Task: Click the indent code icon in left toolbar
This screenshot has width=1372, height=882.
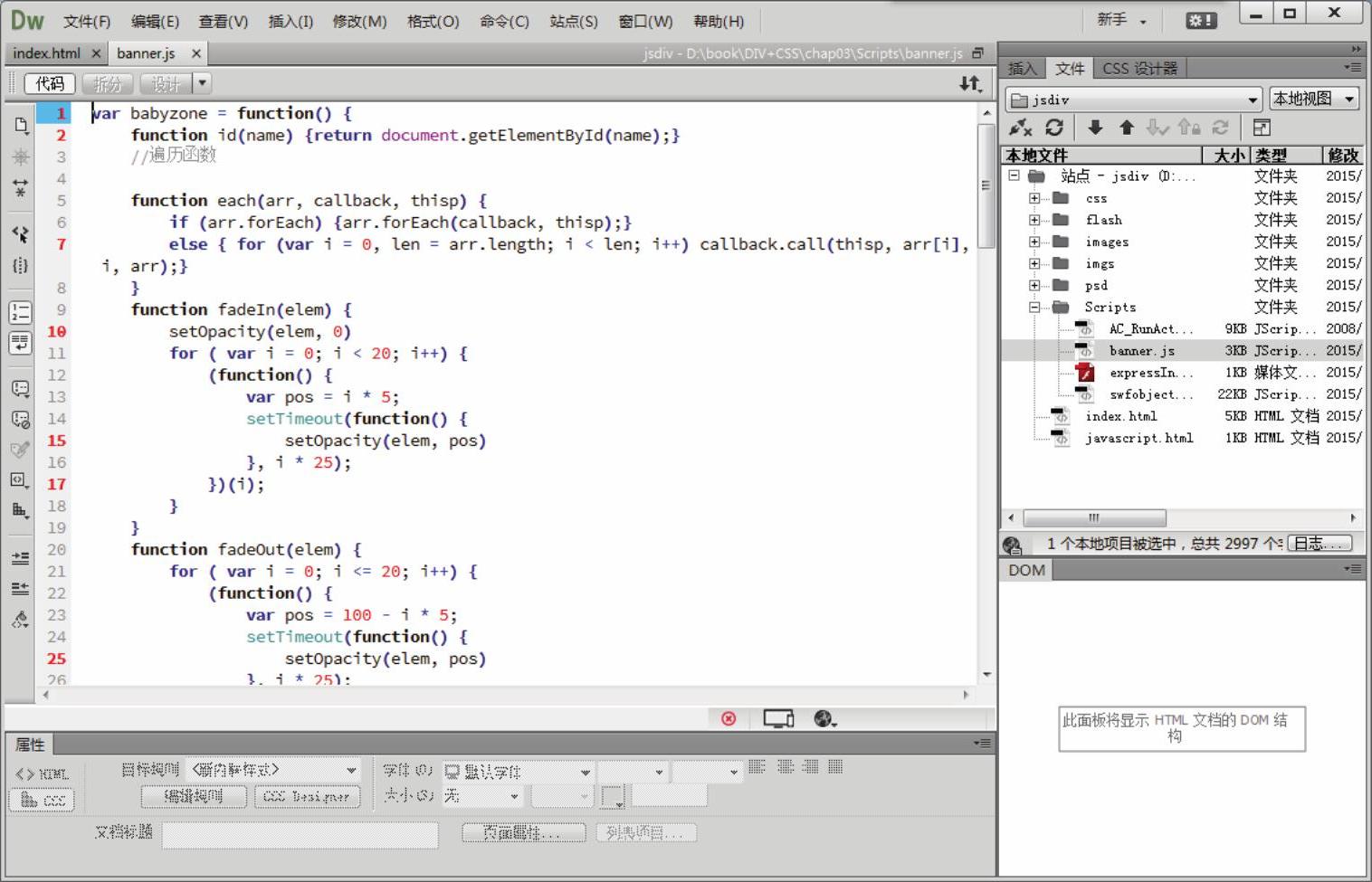Action: click(x=20, y=558)
